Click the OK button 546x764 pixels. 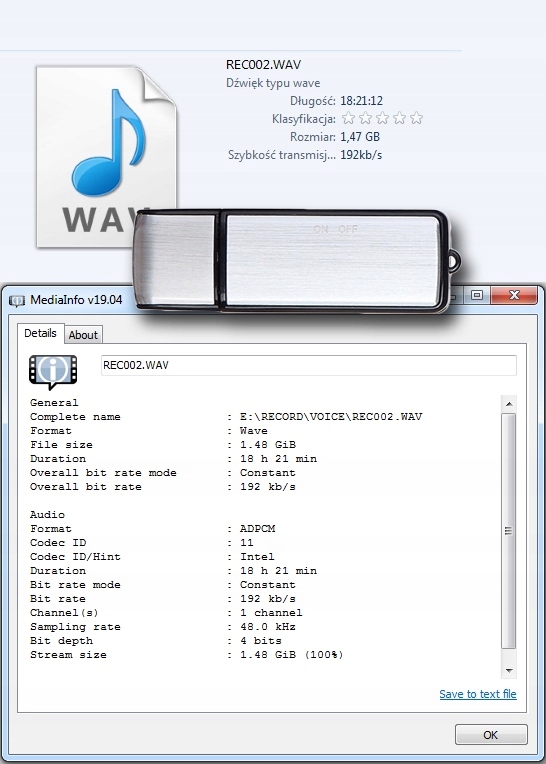pyautogui.click(x=491, y=734)
